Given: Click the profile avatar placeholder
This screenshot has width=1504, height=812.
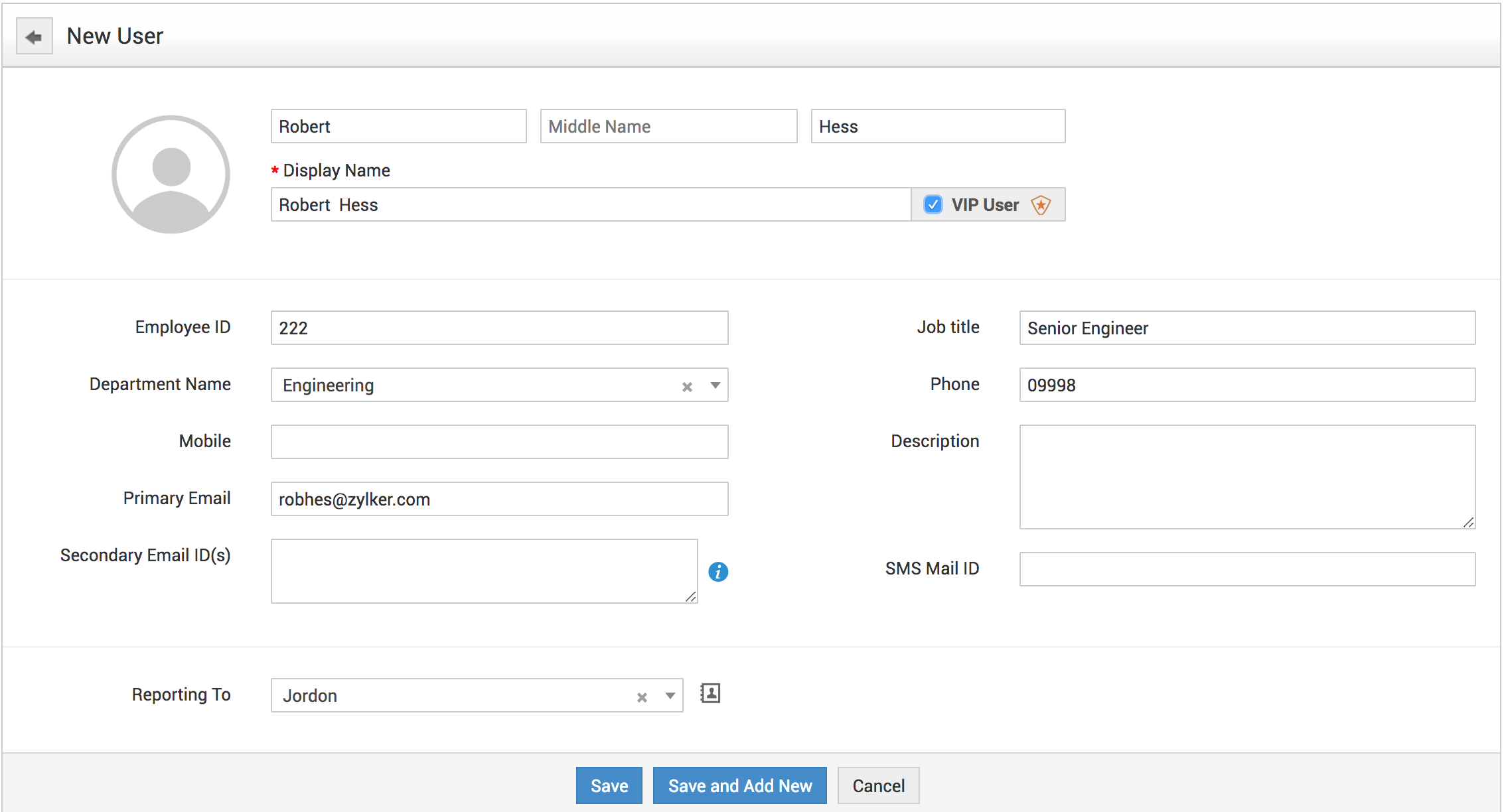Looking at the screenshot, I should click(x=171, y=174).
